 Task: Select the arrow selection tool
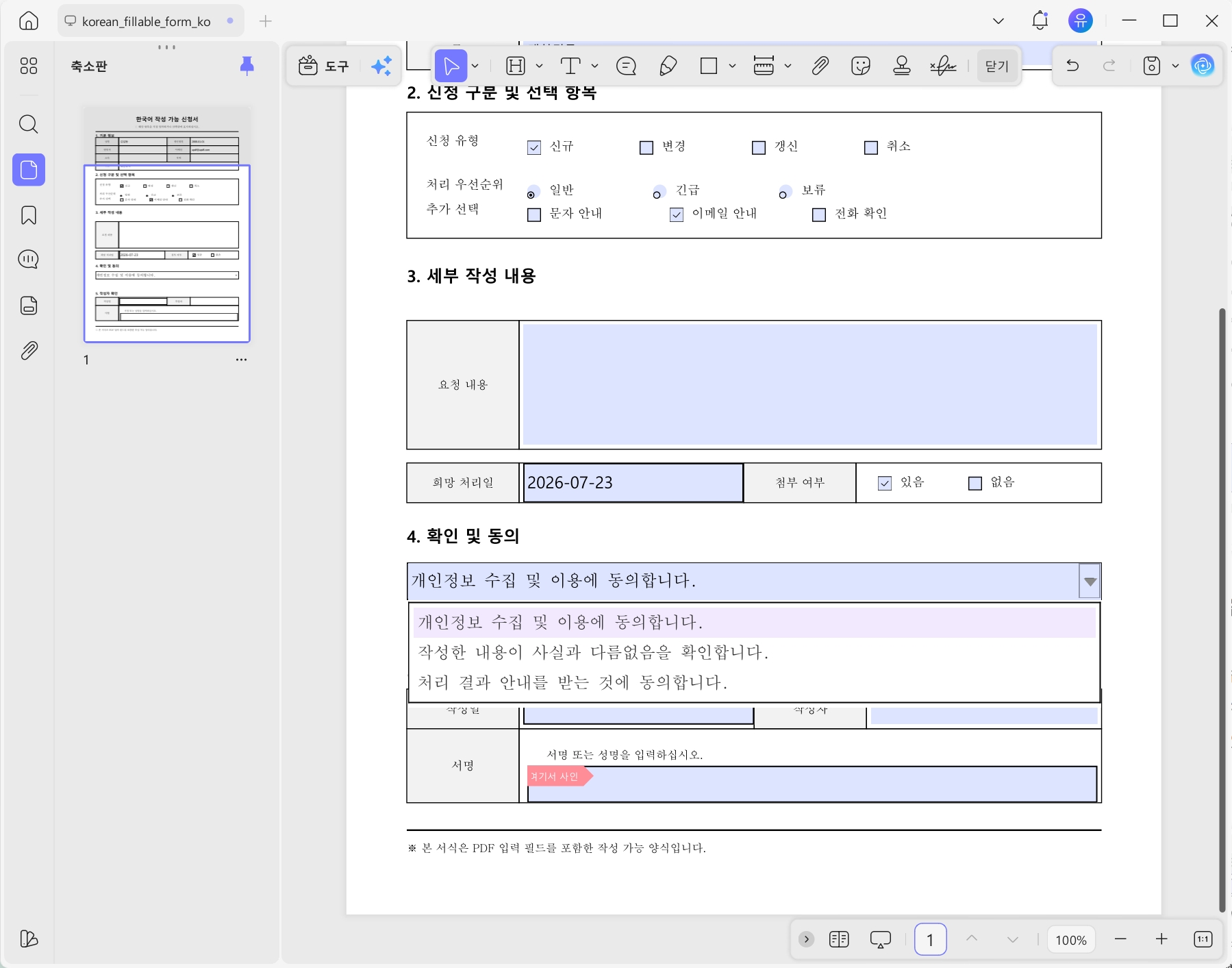[451, 66]
